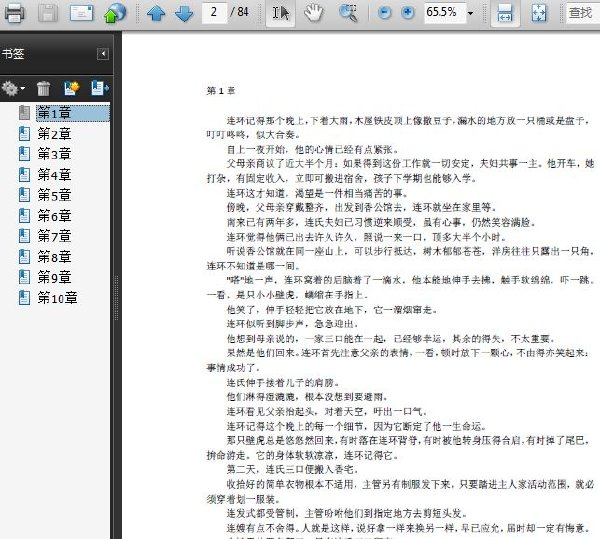Image resolution: width=600 pixels, height=539 pixels.
Task: Click the panel splitter grip handle
Action: point(116,297)
